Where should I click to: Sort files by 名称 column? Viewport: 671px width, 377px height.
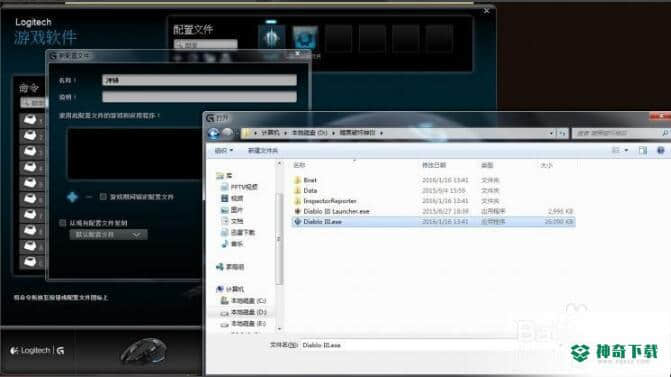coord(300,165)
